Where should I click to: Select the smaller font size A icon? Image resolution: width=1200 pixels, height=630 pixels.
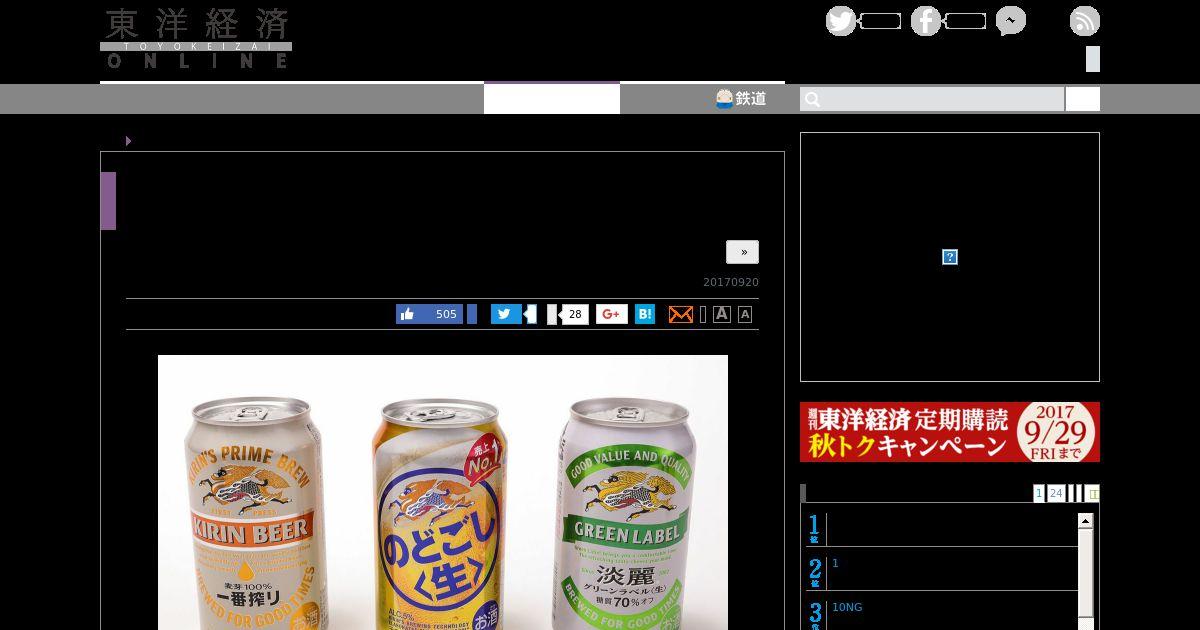(x=745, y=314)
